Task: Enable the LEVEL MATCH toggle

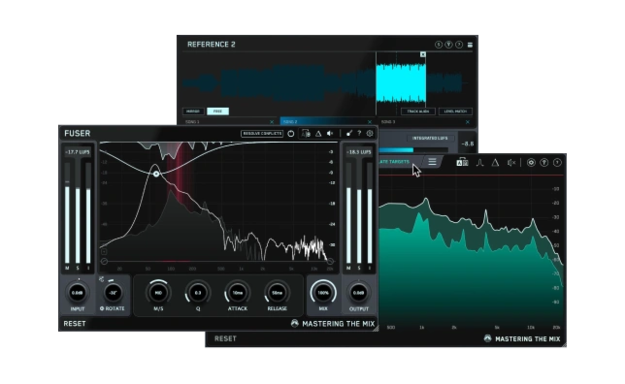Action: tap(455, 111)
